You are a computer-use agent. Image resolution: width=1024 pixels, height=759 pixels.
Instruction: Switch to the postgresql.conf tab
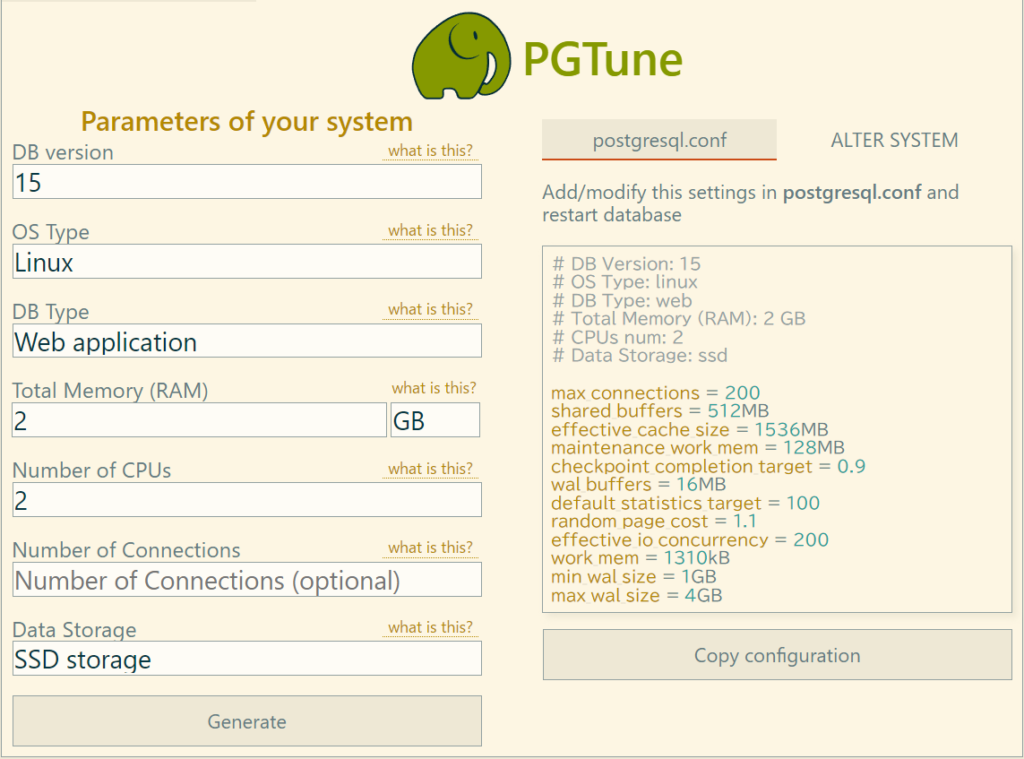click(x=659, y=140)
